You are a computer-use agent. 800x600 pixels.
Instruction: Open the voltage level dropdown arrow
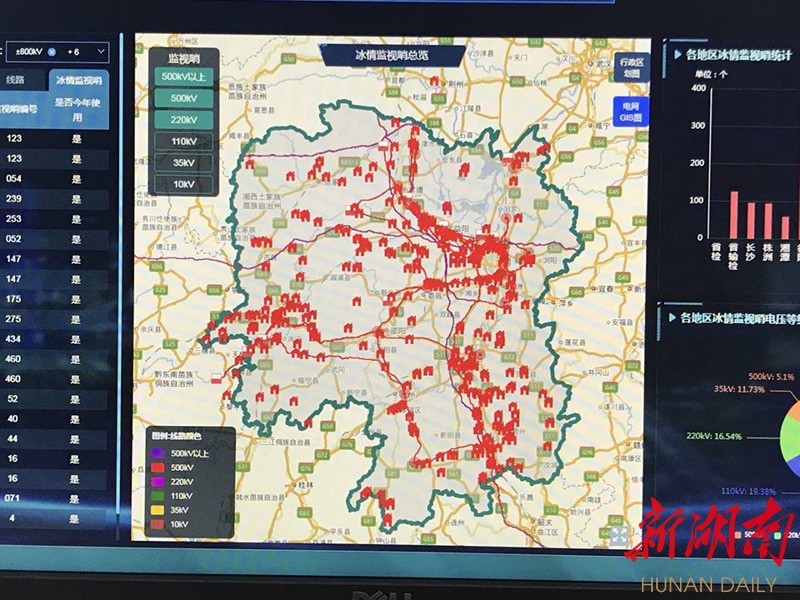(x=100, y=51)
